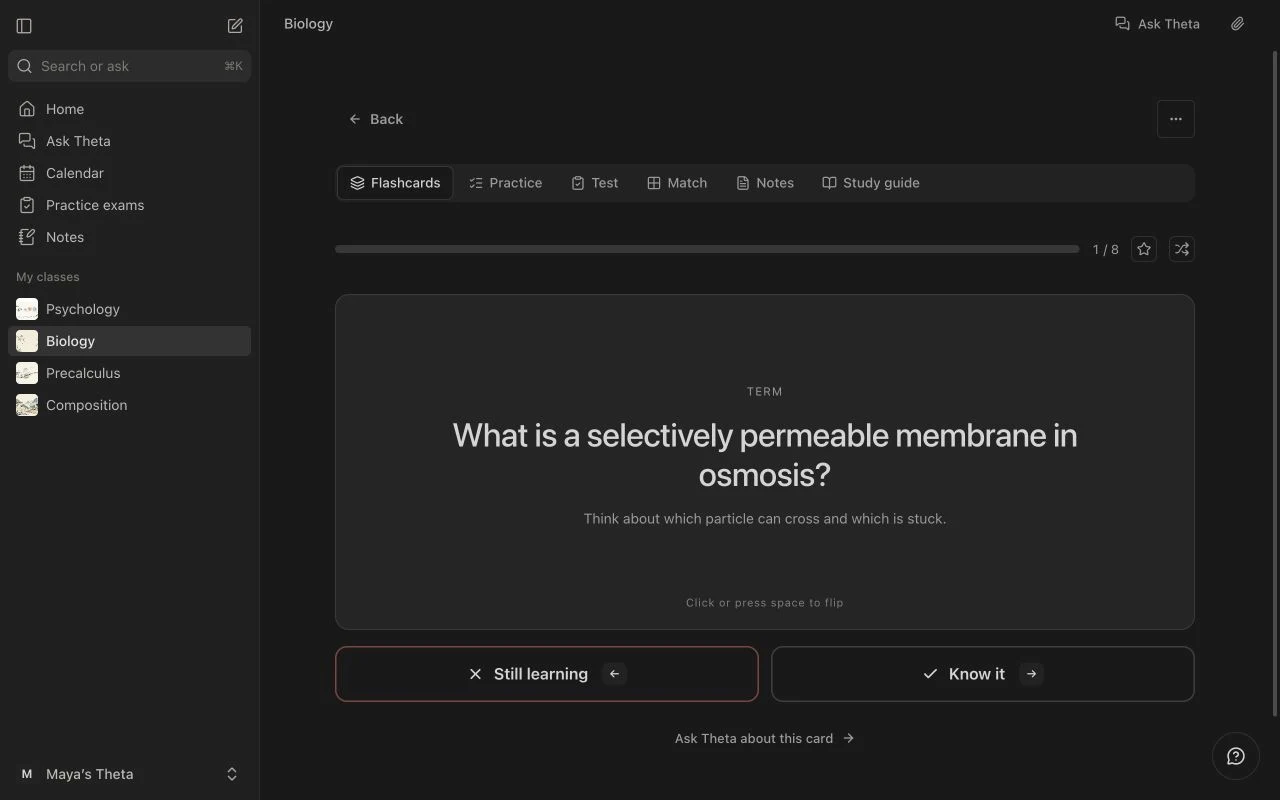Click the Precalculus class thumbnail
The width and height of the screenshot is (1280, 800).
tap(27, 373)
